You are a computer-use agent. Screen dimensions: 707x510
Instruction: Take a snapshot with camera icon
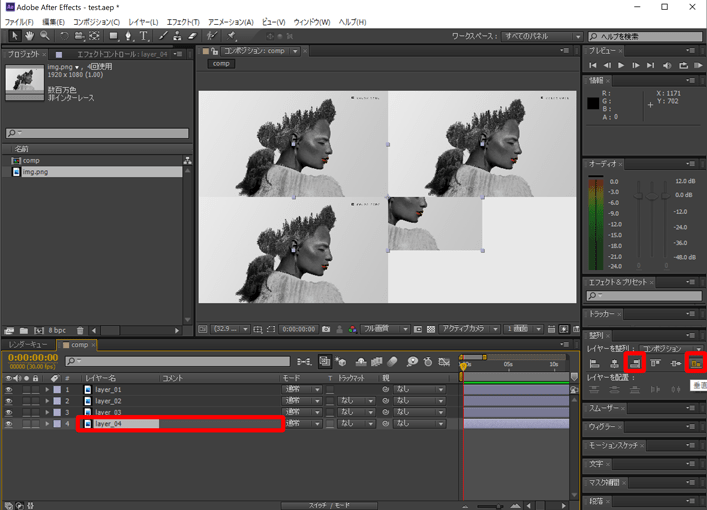coord(326,329)
